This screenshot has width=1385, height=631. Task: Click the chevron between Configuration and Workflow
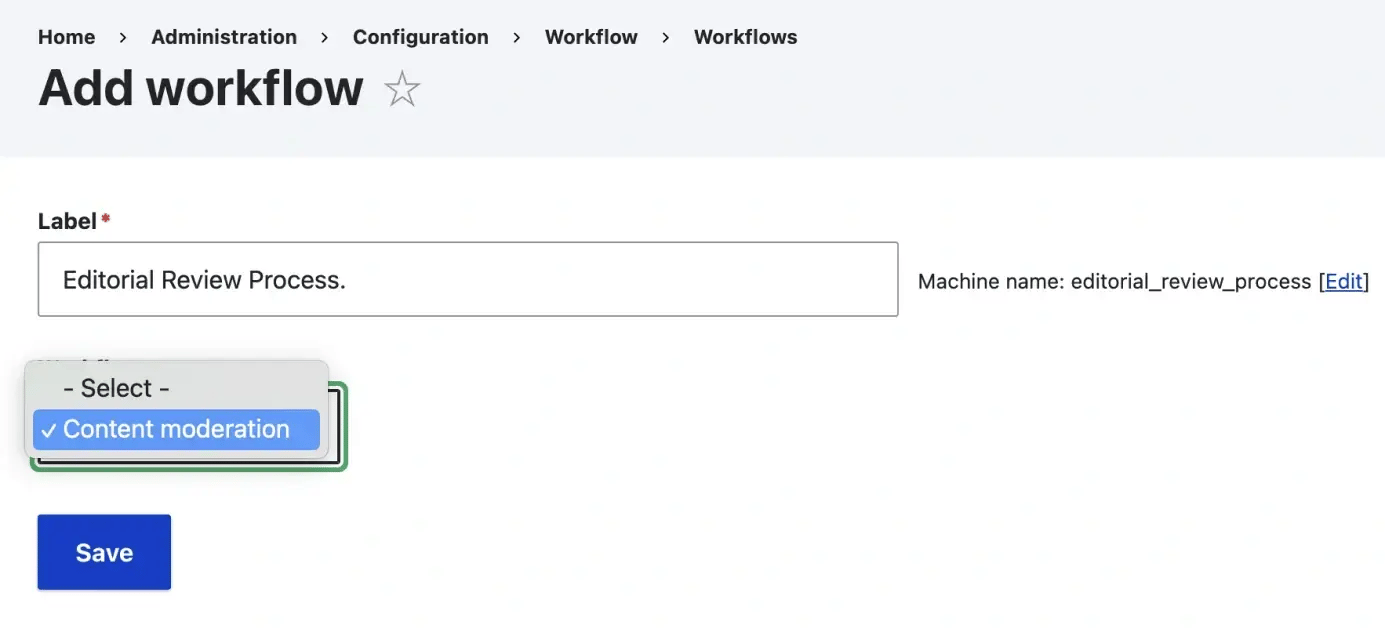click(516, 37)
